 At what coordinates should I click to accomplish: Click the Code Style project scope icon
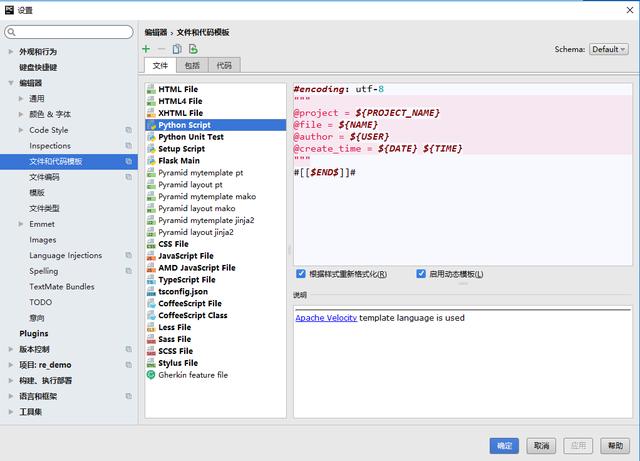tap(128, 130)
